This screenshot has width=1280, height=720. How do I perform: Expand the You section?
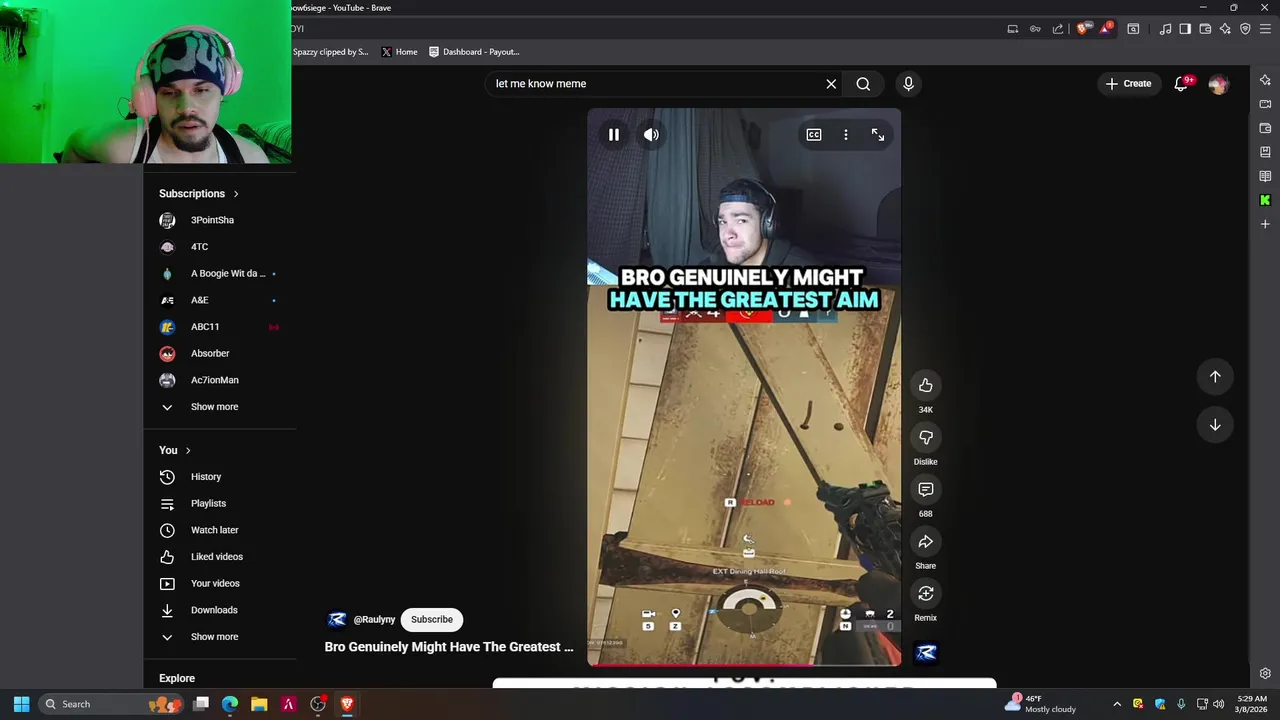[175, 450]
